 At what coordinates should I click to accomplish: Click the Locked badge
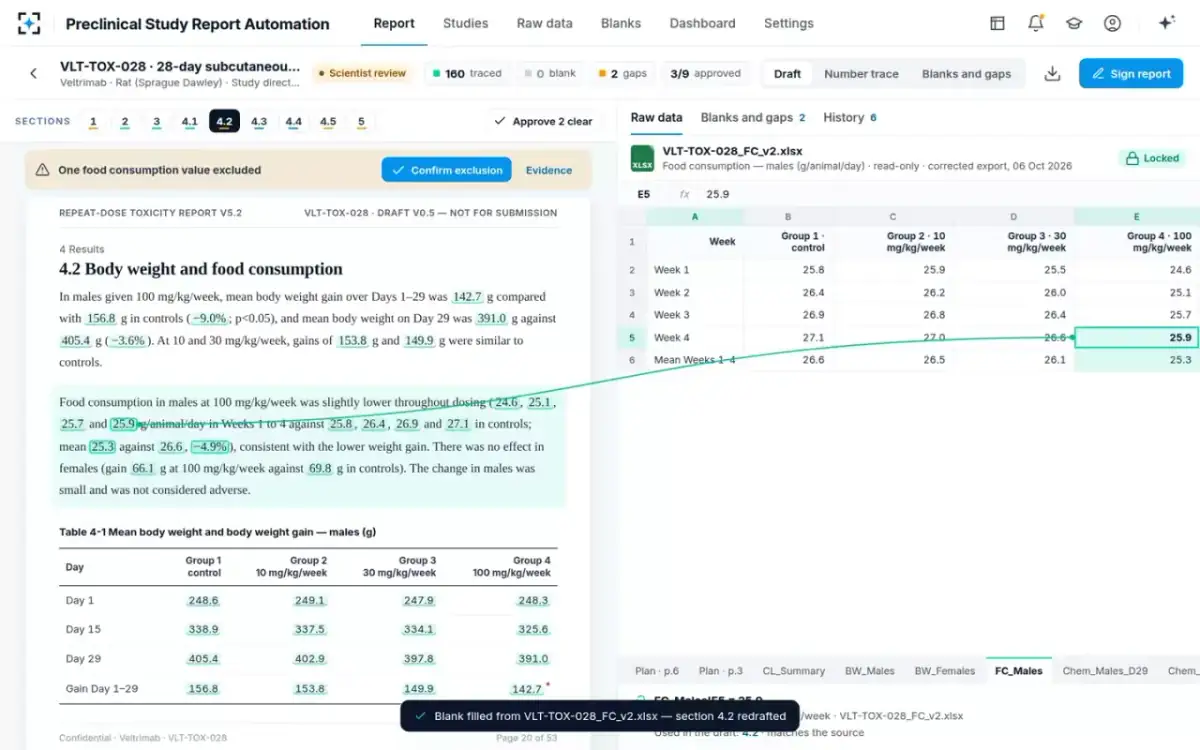[x=1152, y=158]
